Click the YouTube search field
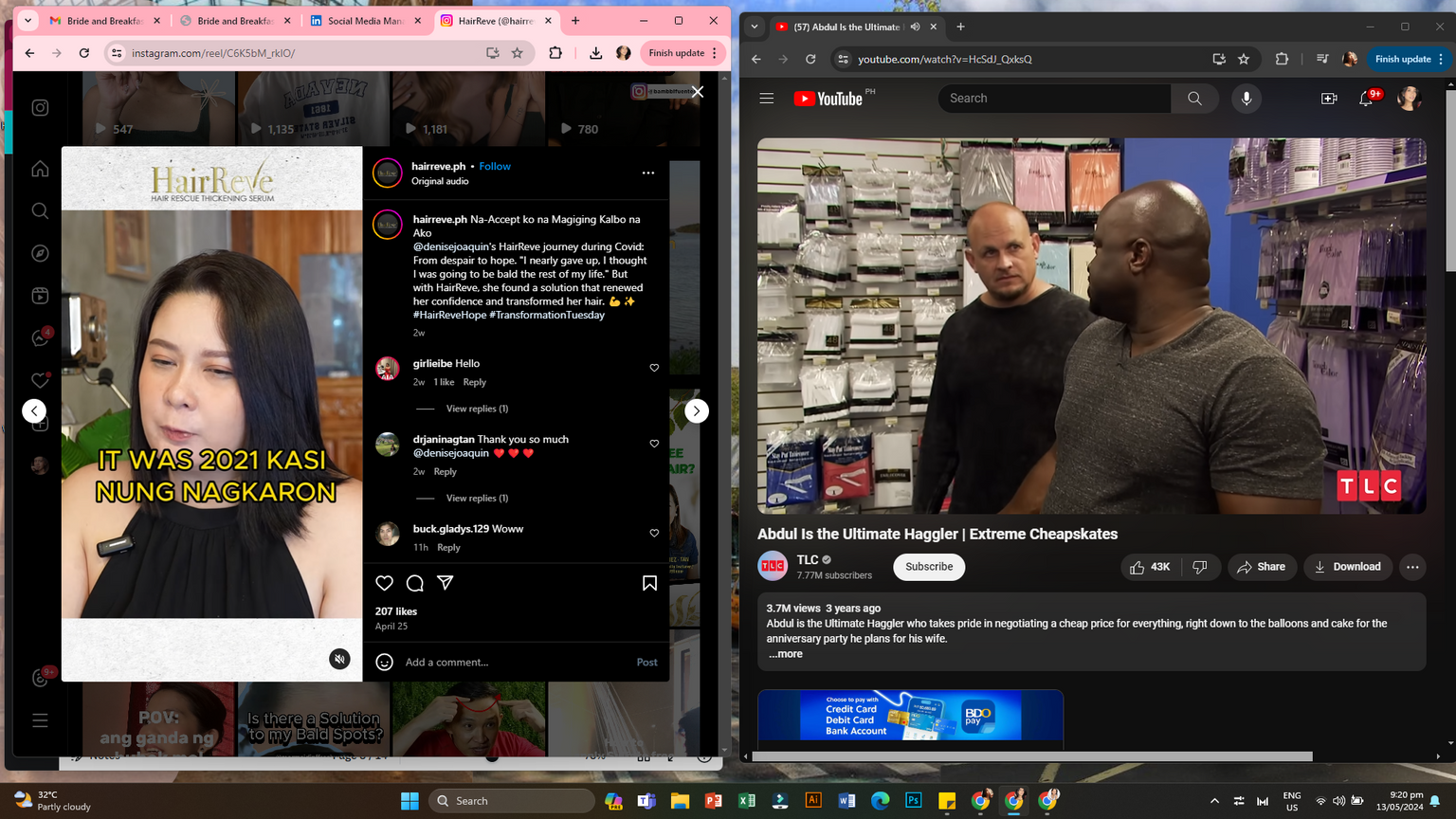Viewport: 1456px width, 819px height. pos(1054,99)
